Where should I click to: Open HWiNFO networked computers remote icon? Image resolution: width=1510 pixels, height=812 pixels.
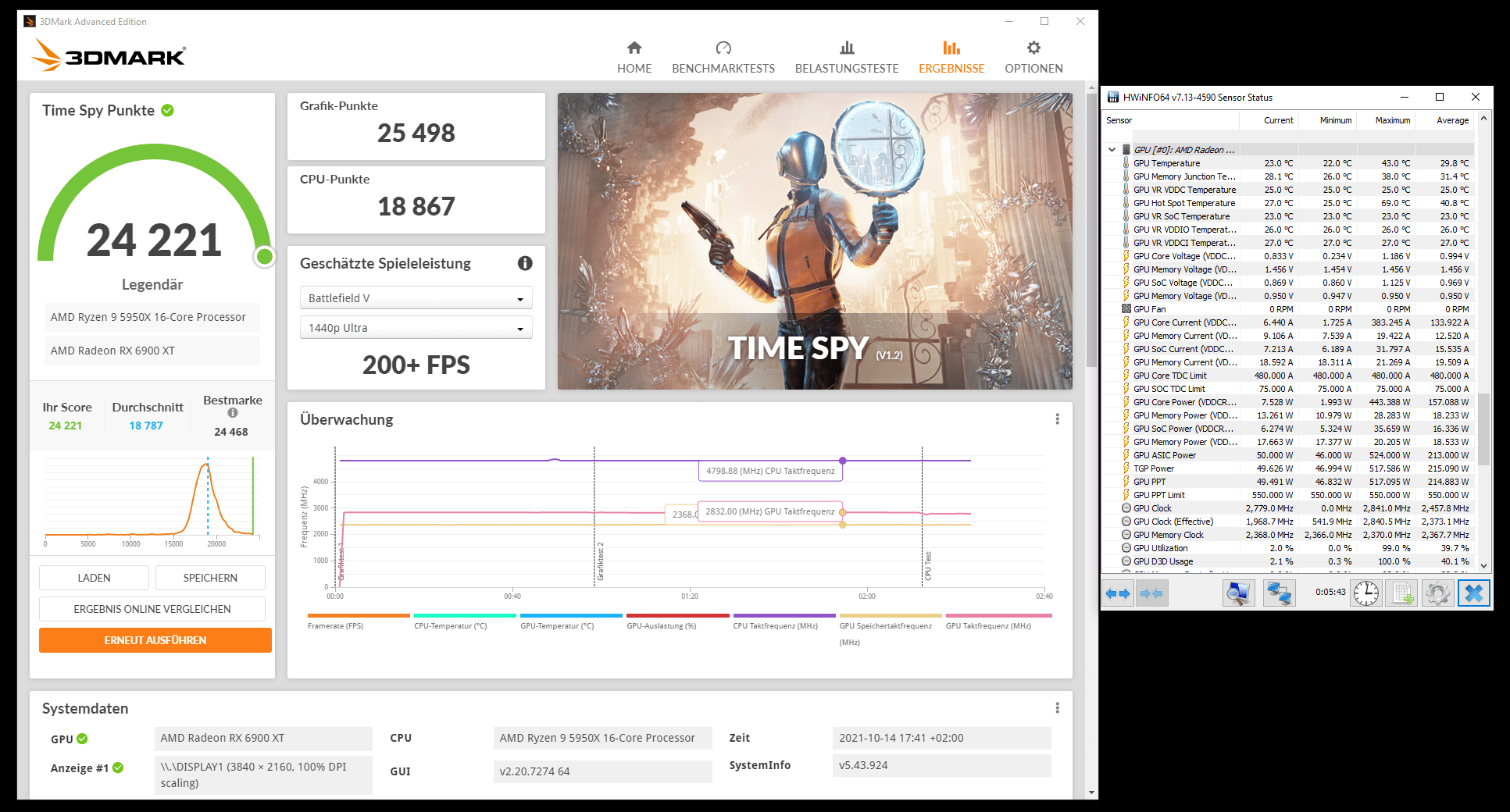pos(1279,593)
